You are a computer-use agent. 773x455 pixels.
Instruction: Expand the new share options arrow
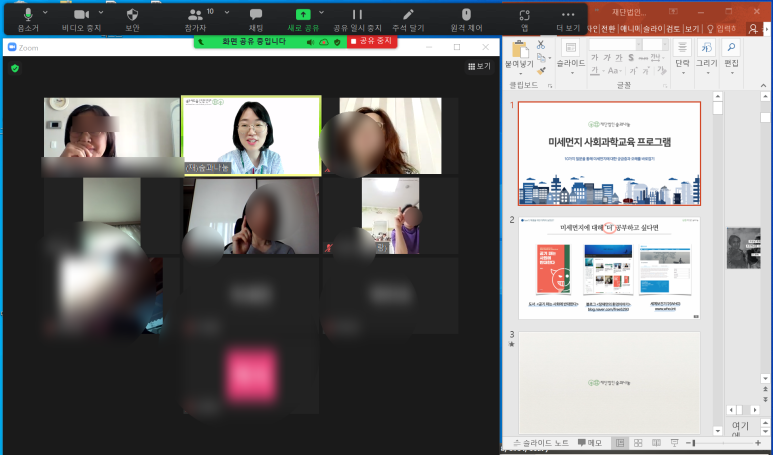(x=321, y=12)
